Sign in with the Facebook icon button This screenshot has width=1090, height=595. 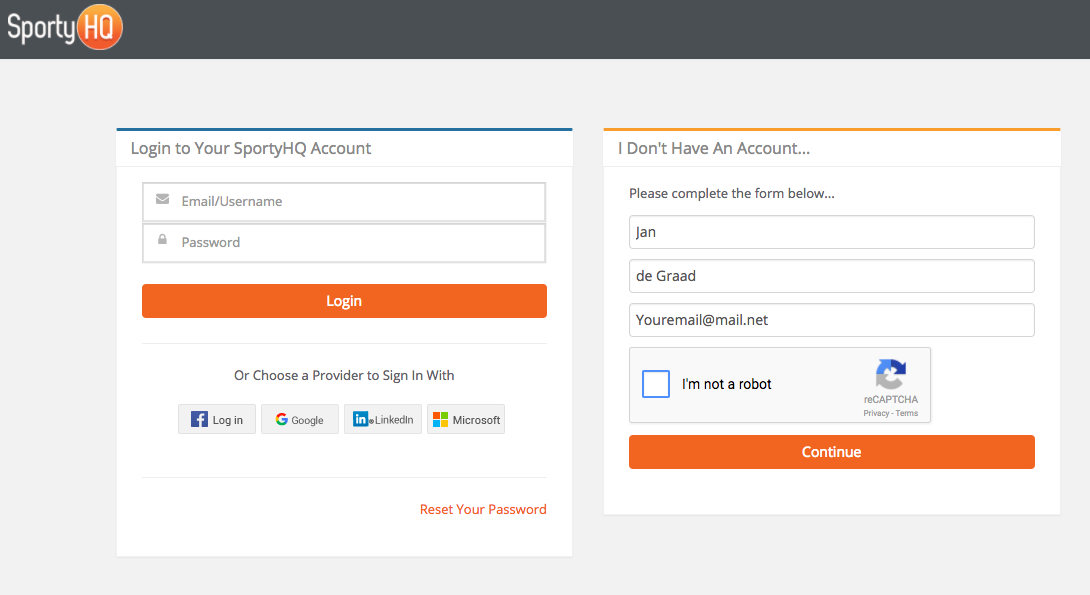217,419
